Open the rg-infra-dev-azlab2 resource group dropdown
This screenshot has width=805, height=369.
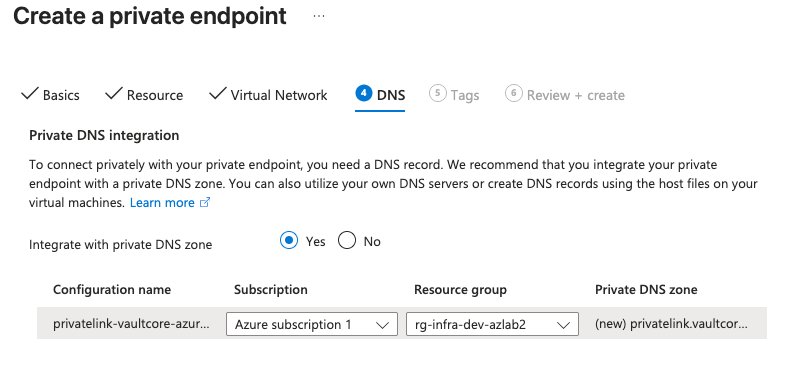492,324
